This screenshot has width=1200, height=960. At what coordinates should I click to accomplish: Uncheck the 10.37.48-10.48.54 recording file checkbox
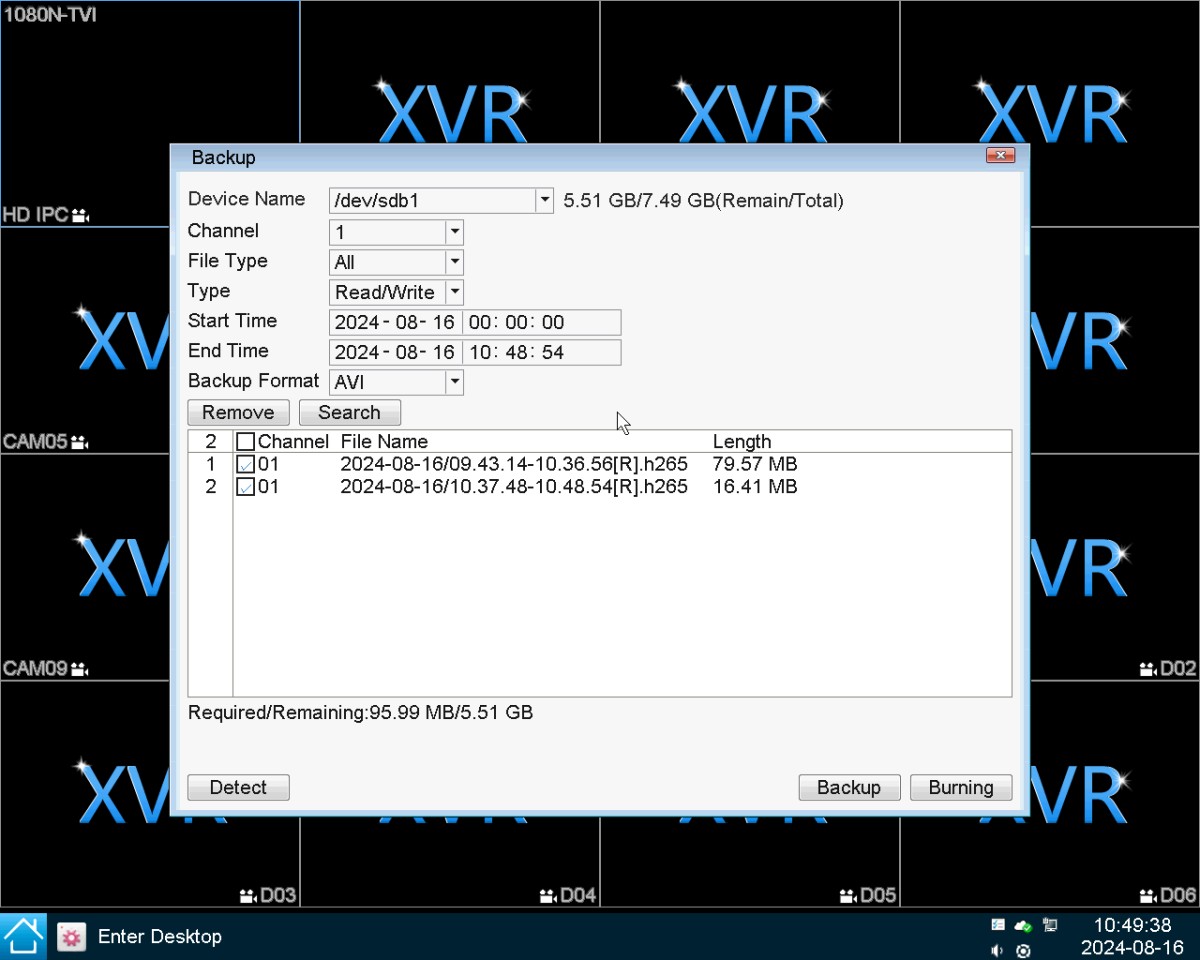coord(246,487)
